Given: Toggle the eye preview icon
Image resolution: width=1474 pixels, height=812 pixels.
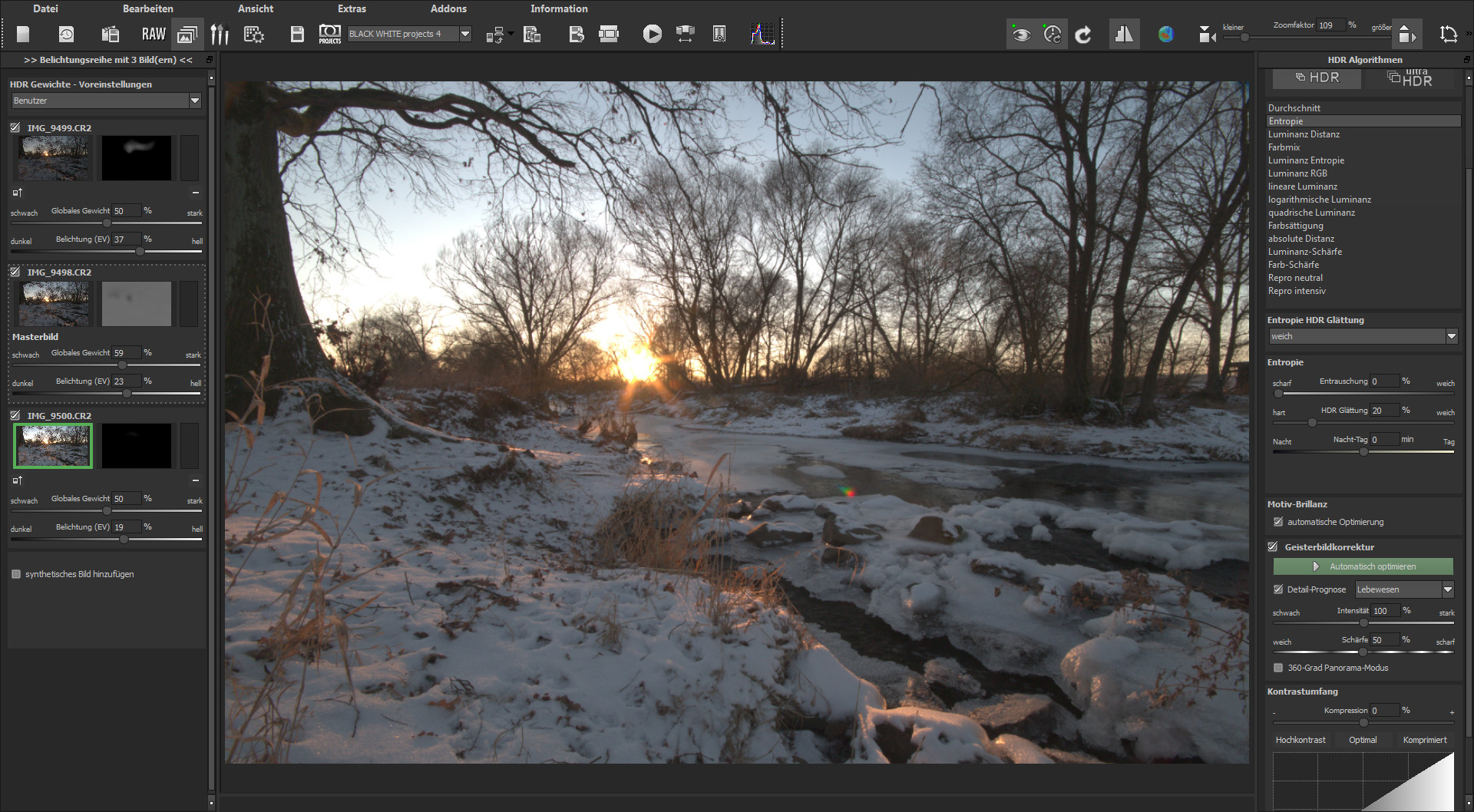Looking at the screenshot, I should 1020,35.
